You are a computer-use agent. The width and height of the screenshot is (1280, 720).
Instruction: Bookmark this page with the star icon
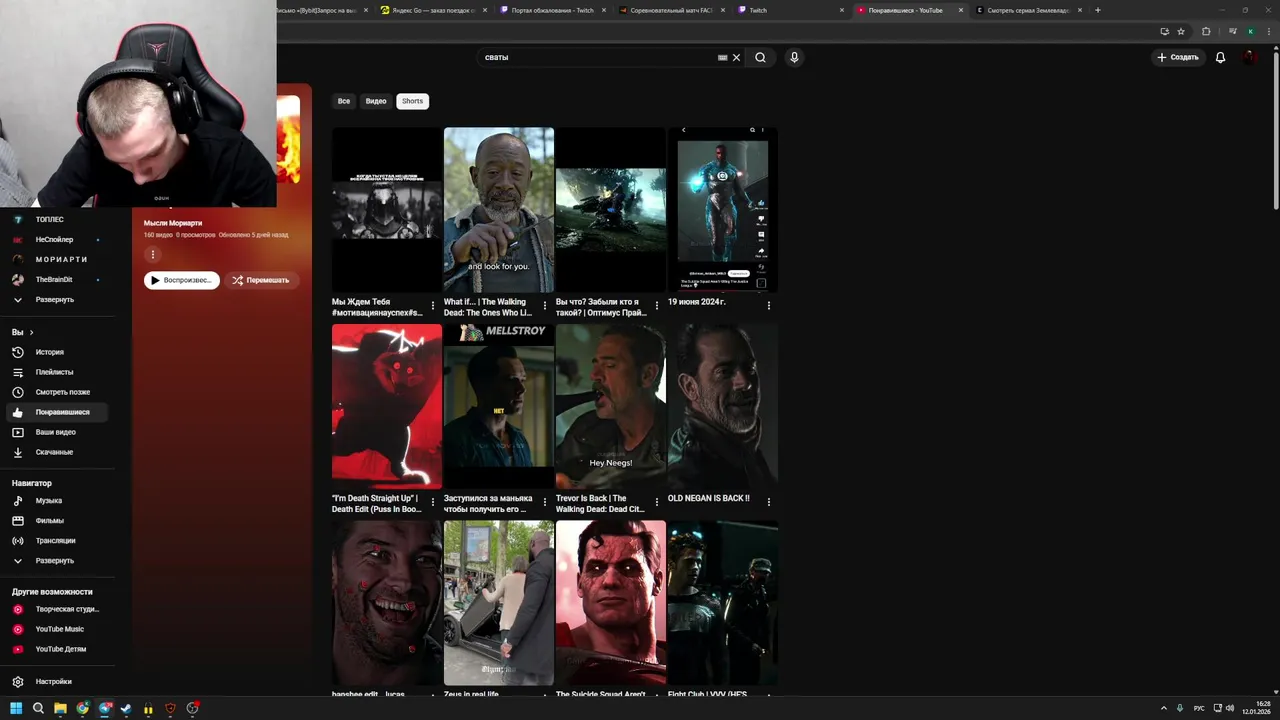pyautogui.click(x=1181, y=31)
